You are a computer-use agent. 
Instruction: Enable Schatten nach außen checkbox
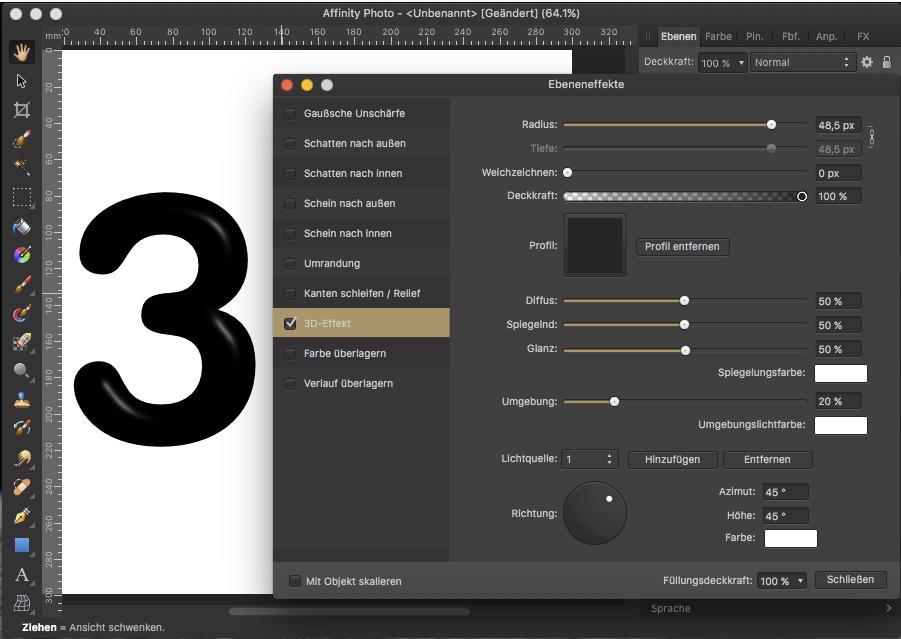[290, 143]
